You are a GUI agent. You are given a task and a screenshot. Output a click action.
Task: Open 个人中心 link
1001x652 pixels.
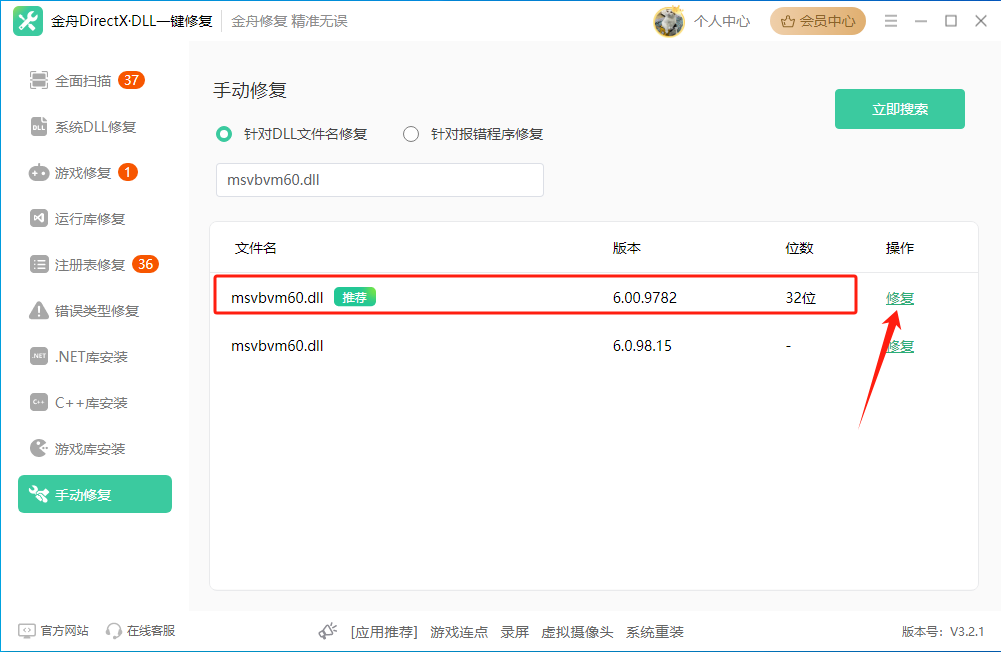tap(722, 22)
